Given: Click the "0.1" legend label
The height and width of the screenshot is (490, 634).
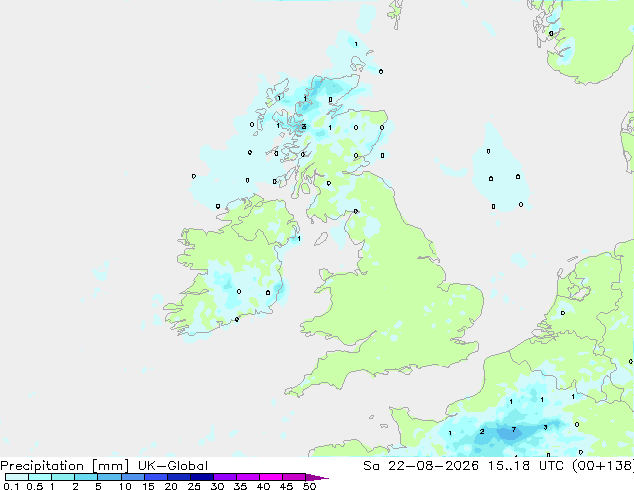Looking at the screenshot, I should 11,486.
